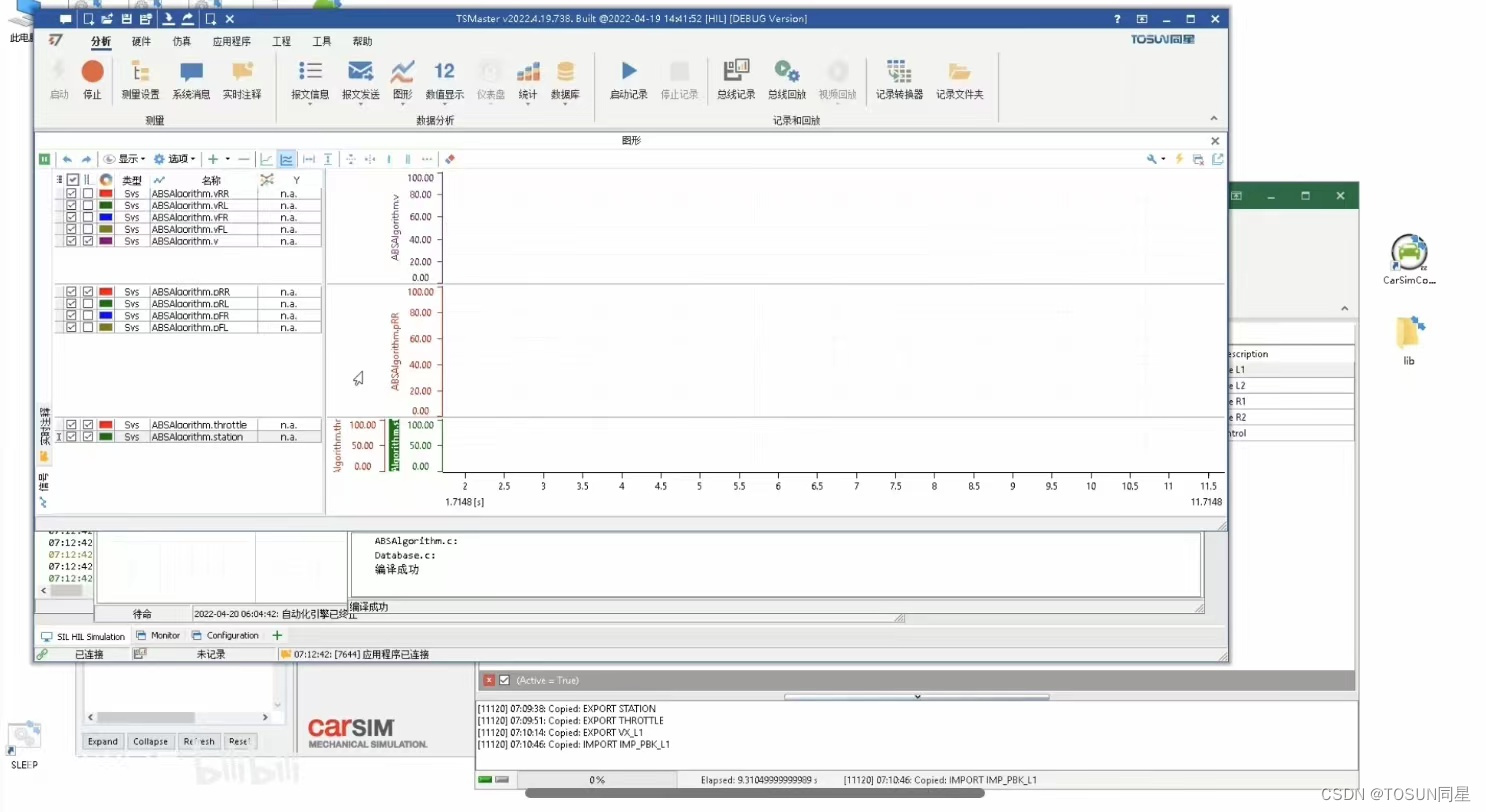Open the 分析 analysis tab
This screenshot has height=812, width=1486.
[100, 41]
